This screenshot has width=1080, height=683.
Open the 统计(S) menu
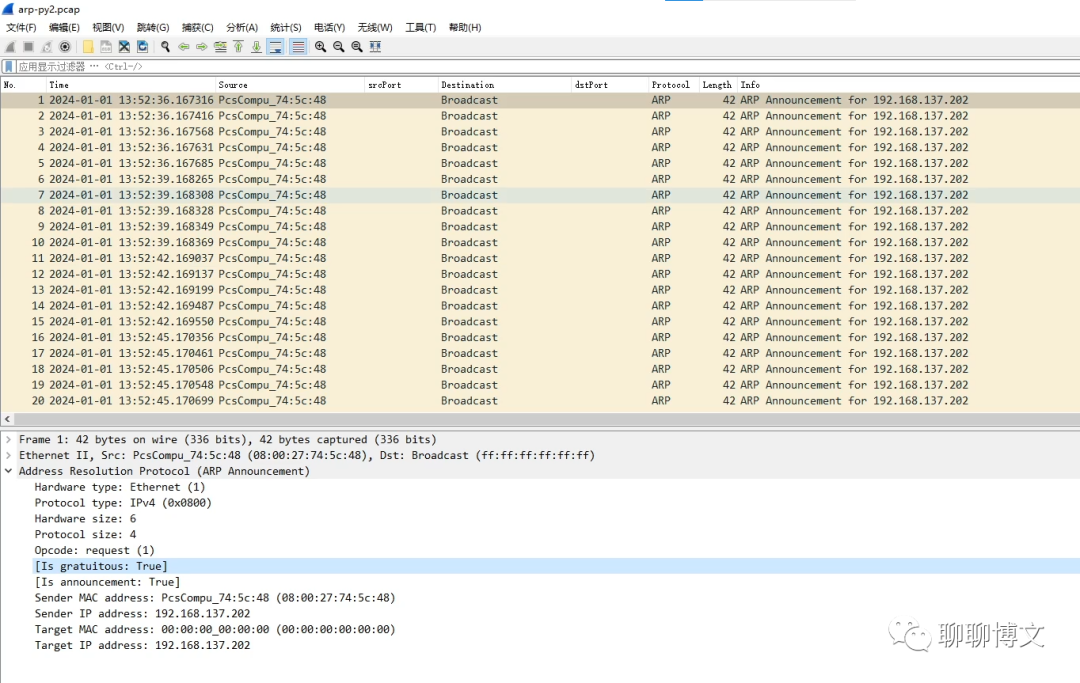[286, 28]
